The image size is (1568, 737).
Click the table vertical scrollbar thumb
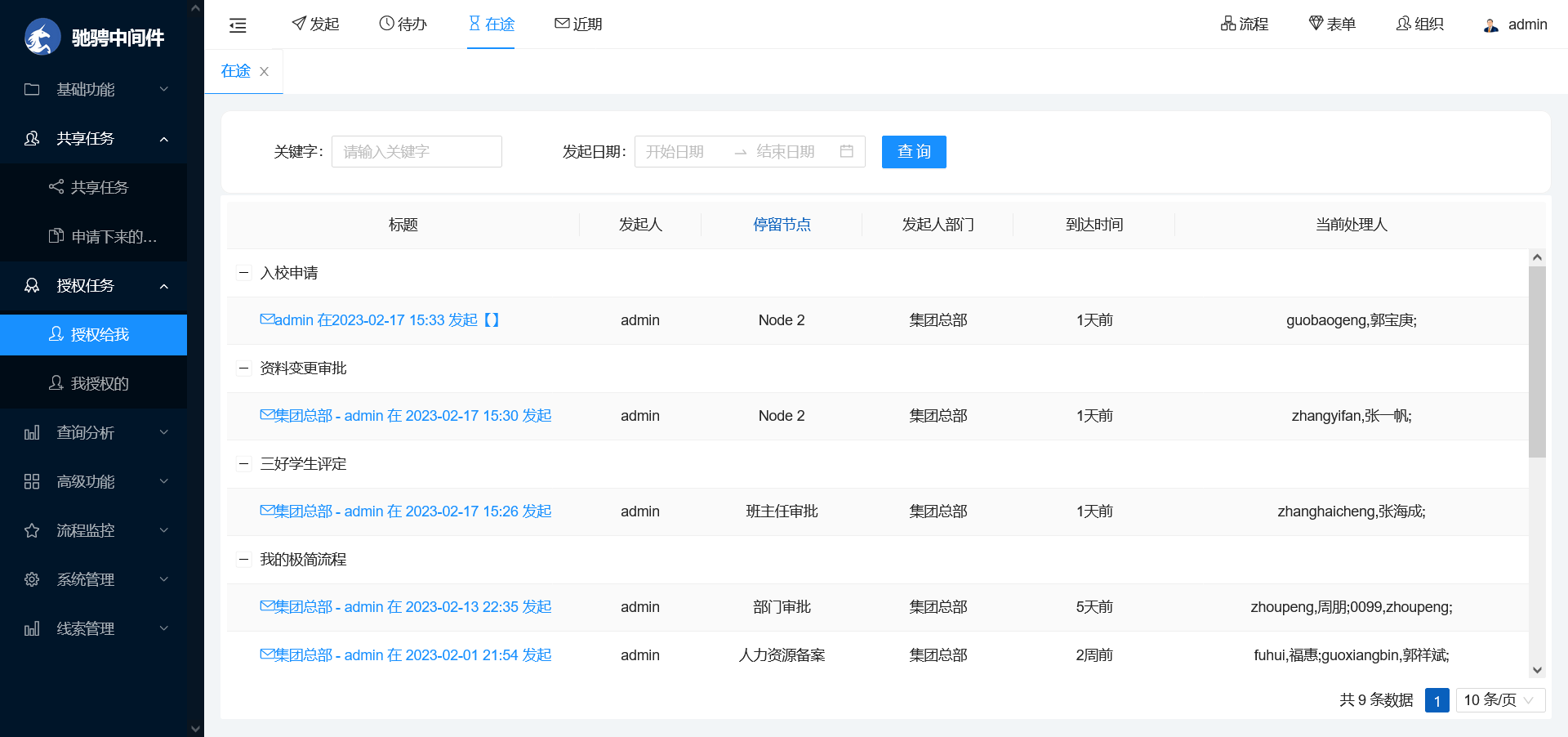1537,361
